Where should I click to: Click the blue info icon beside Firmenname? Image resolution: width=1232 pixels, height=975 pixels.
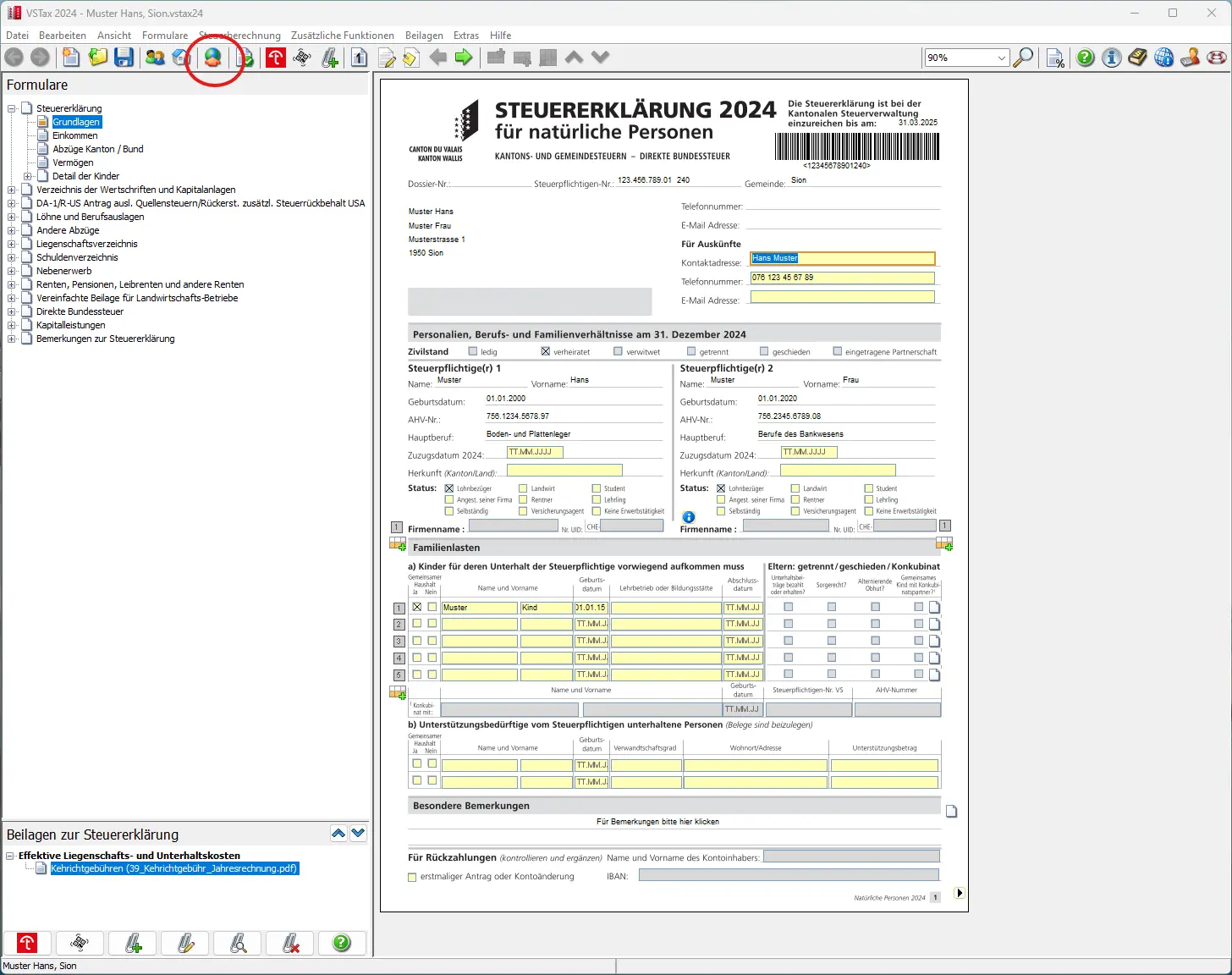[x=689, y=517]
